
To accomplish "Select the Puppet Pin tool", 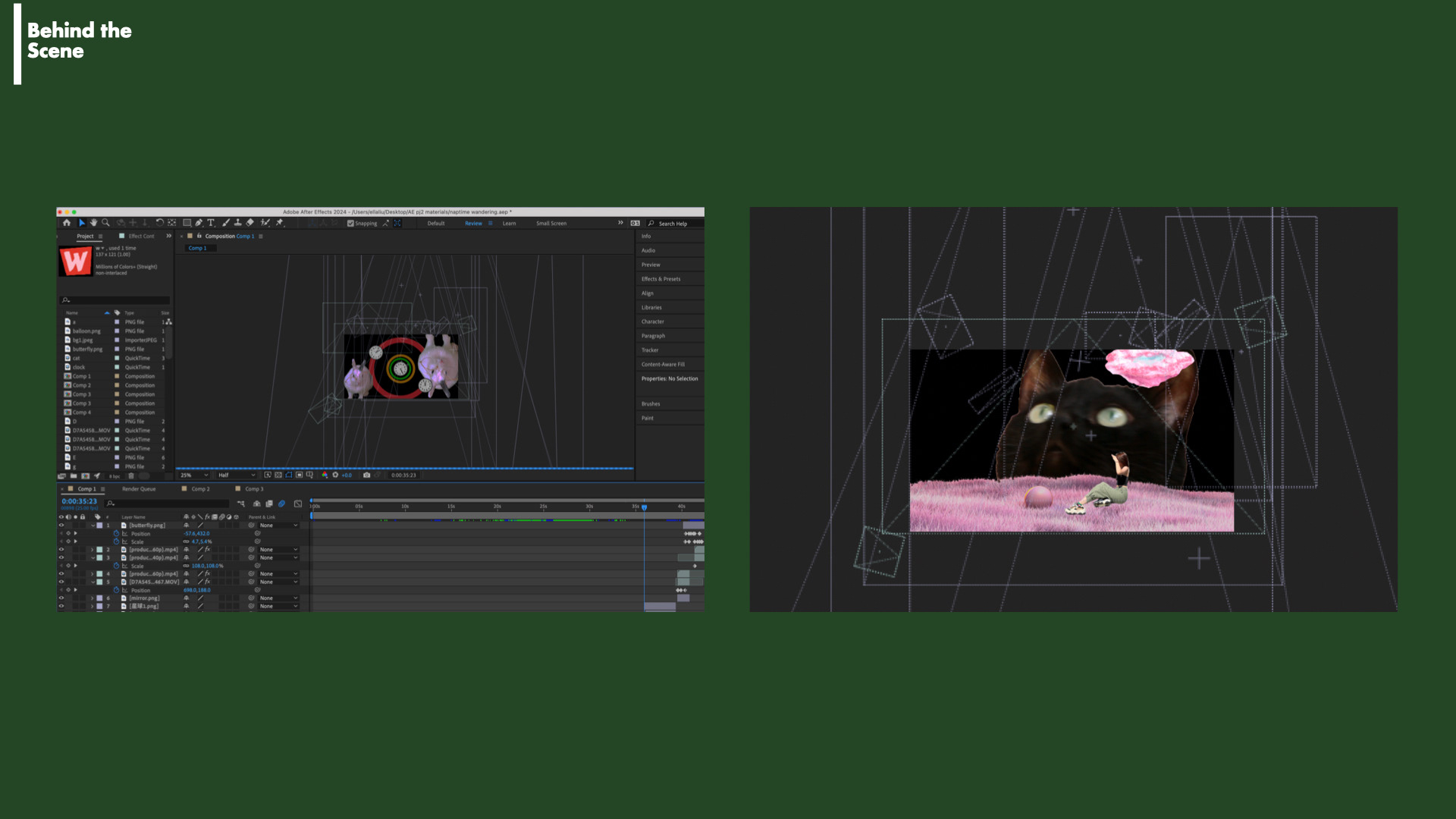I will tap(279, 223).
